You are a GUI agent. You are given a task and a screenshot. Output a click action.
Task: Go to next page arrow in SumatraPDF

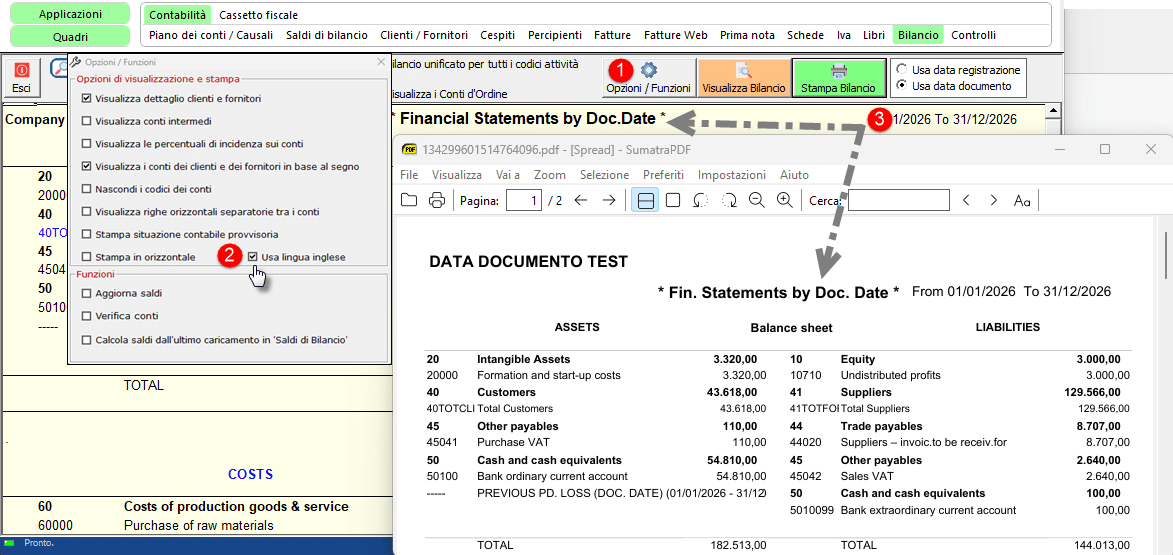pos(609,200)
